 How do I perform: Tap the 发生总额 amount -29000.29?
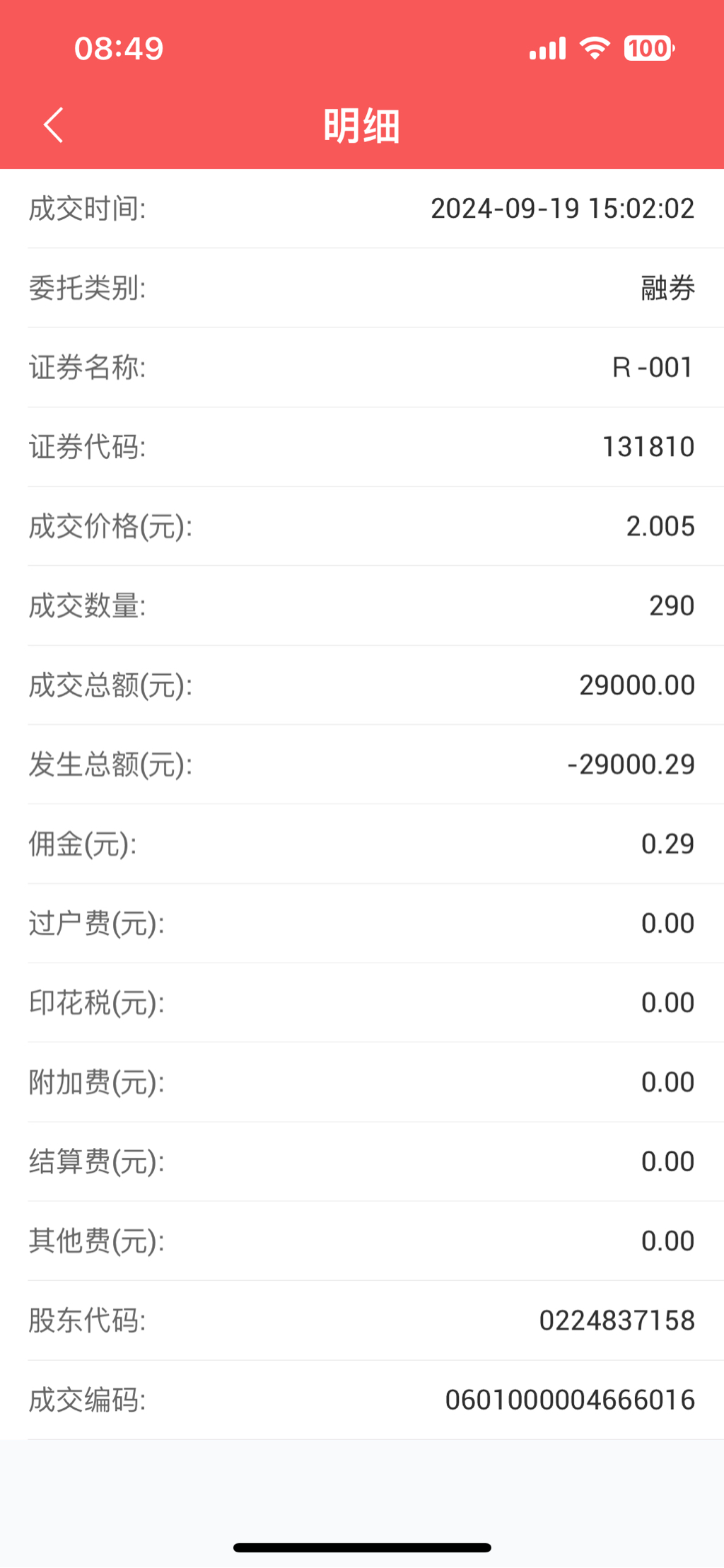pyautogui.click(x=631, y=765)
